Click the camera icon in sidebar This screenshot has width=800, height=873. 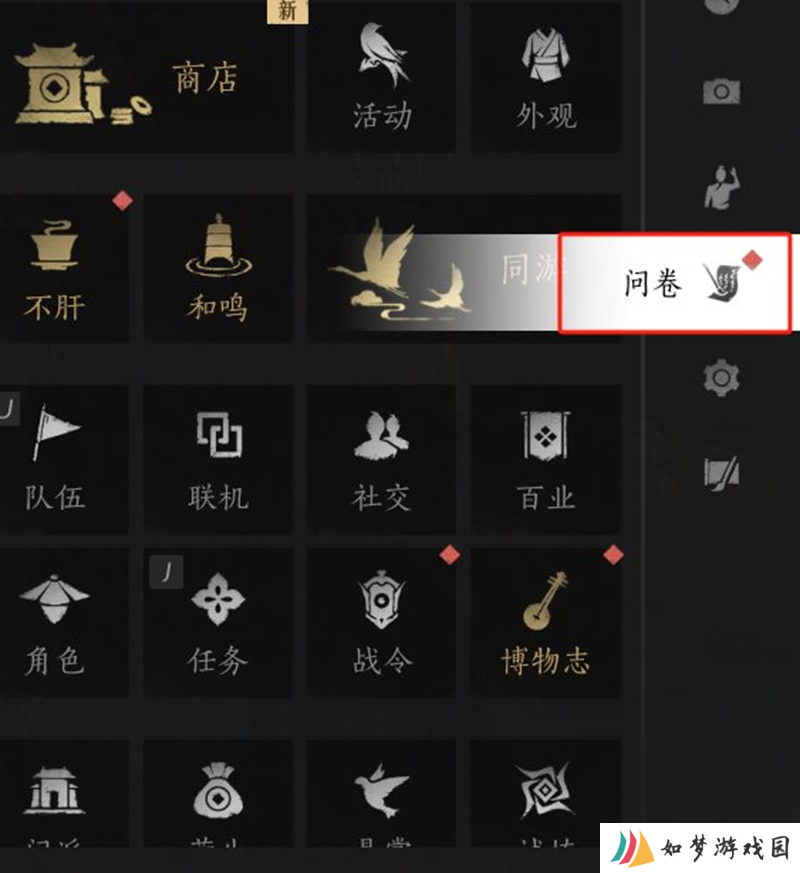(x=722, y=91)
